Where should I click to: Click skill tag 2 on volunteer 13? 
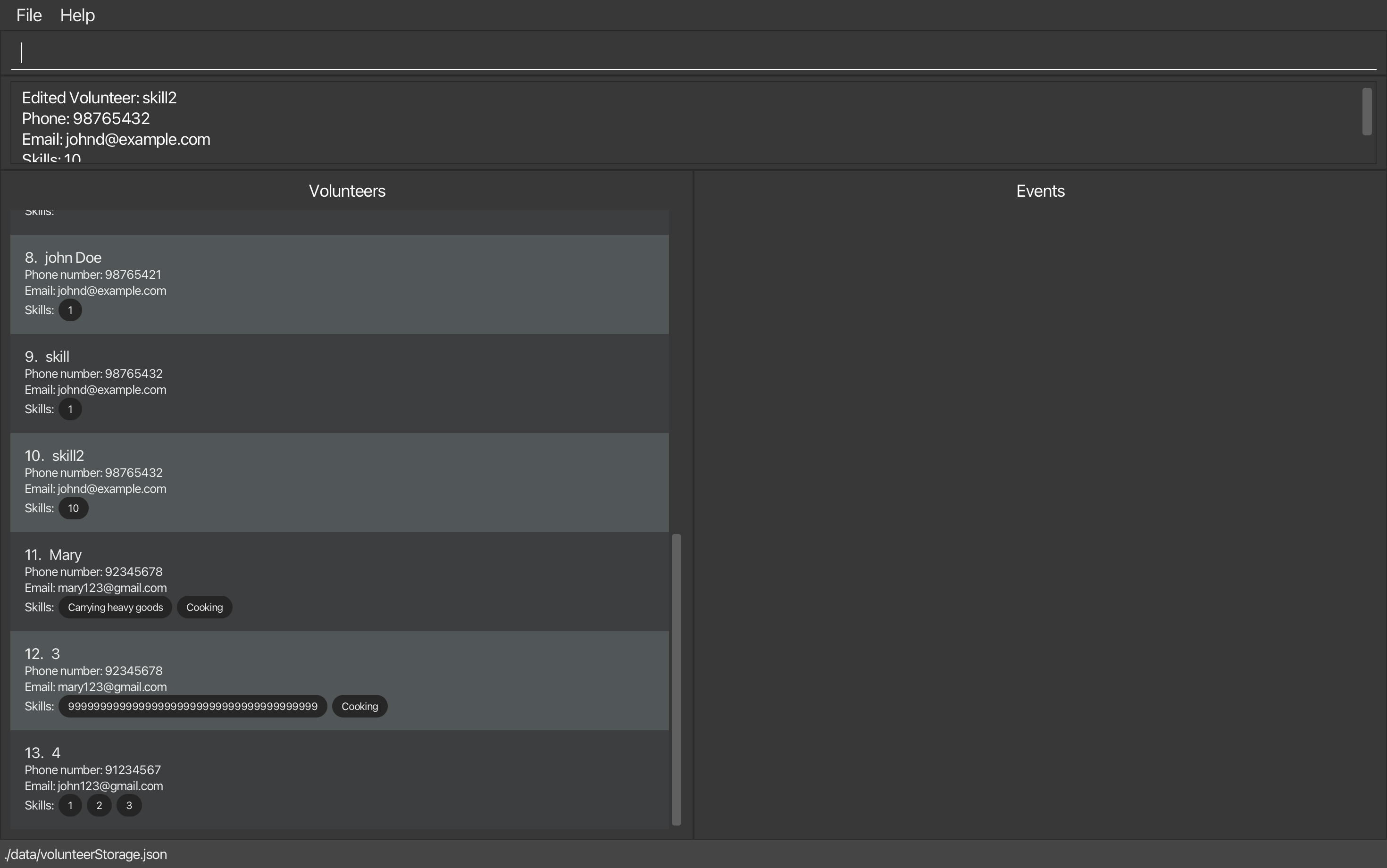(x=100, y=805)
